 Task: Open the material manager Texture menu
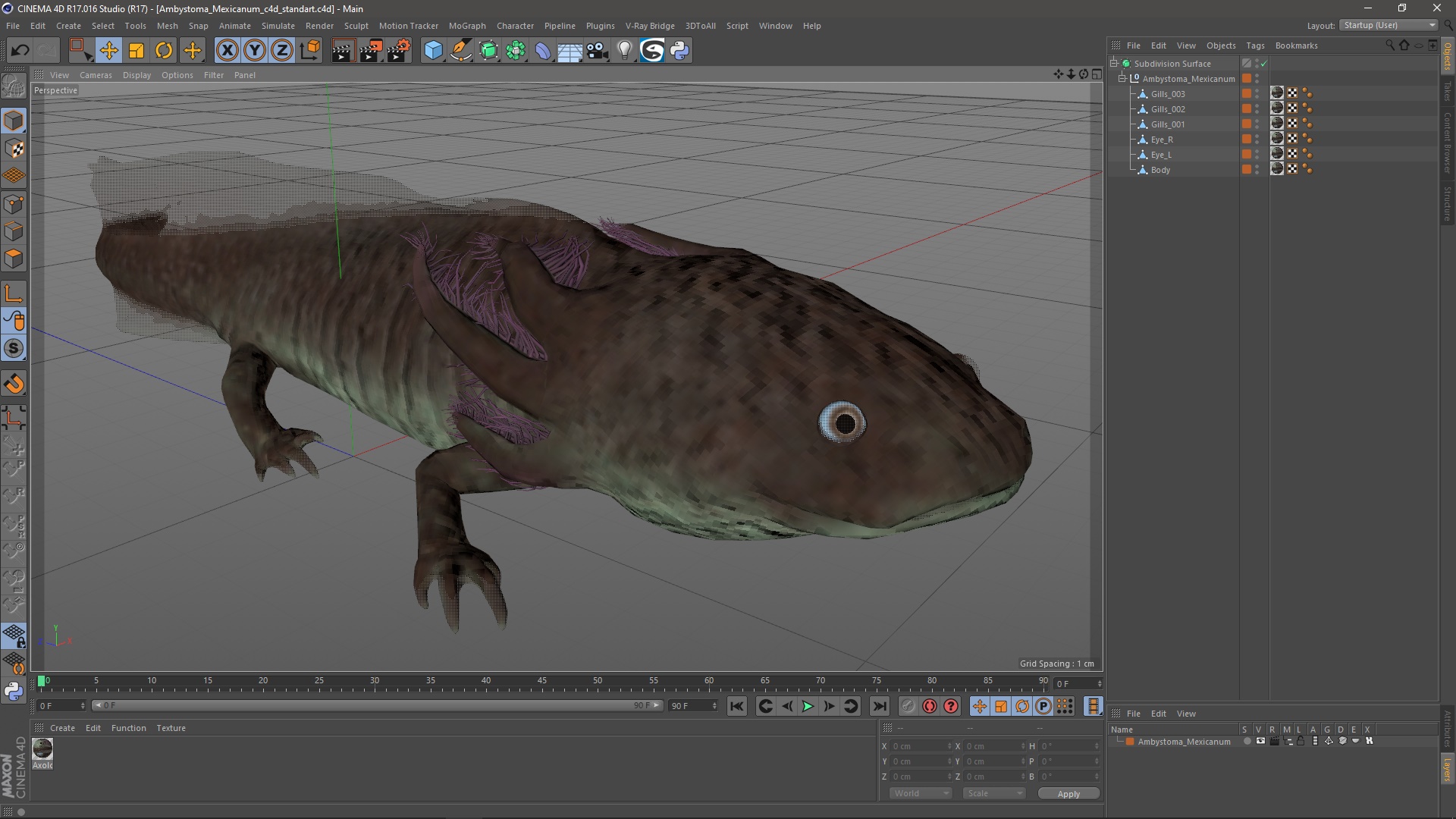point(171,728)
